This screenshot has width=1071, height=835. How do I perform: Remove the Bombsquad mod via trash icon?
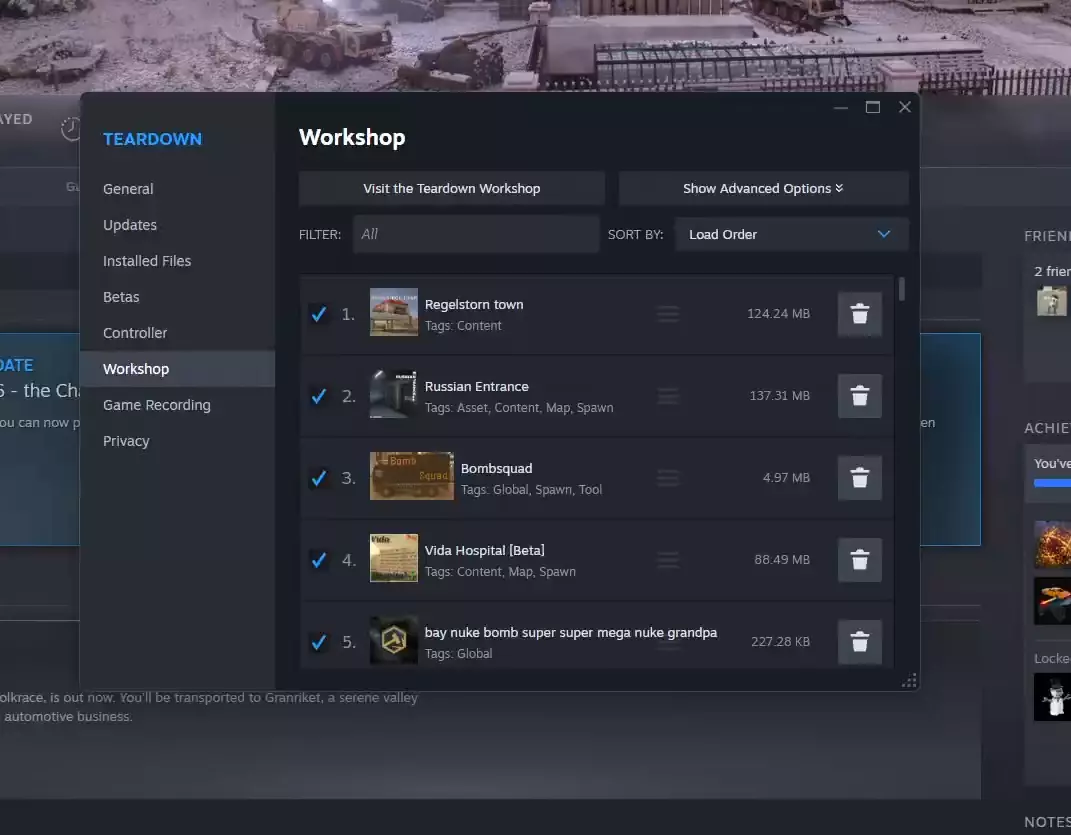[x=859, y=478]
